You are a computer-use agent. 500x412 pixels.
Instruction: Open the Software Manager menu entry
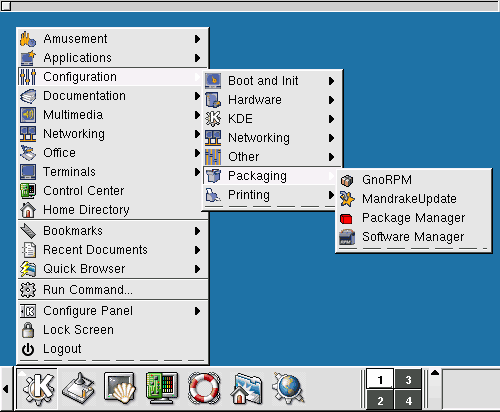tap(413, 237)
